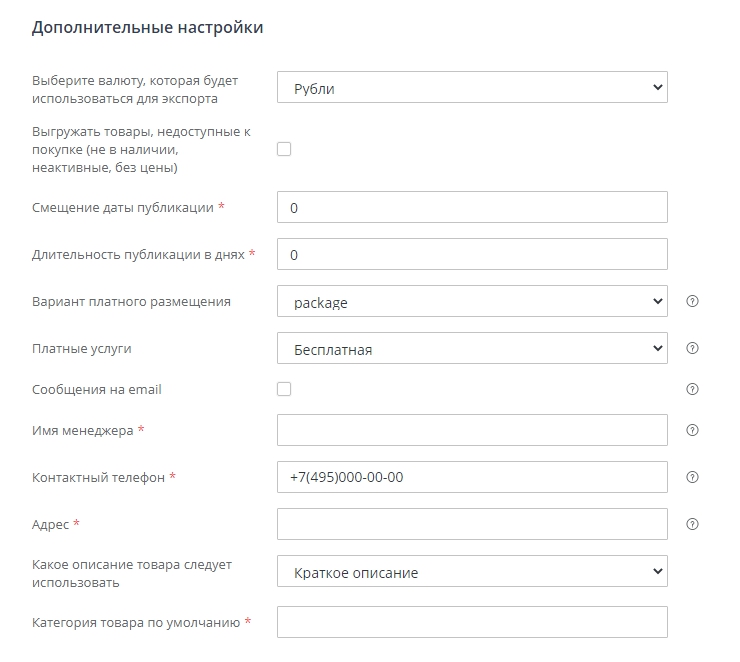Click the Сообщения на email label
The width and height of the screenshot is (740, 662).
[x=97, y=389]
